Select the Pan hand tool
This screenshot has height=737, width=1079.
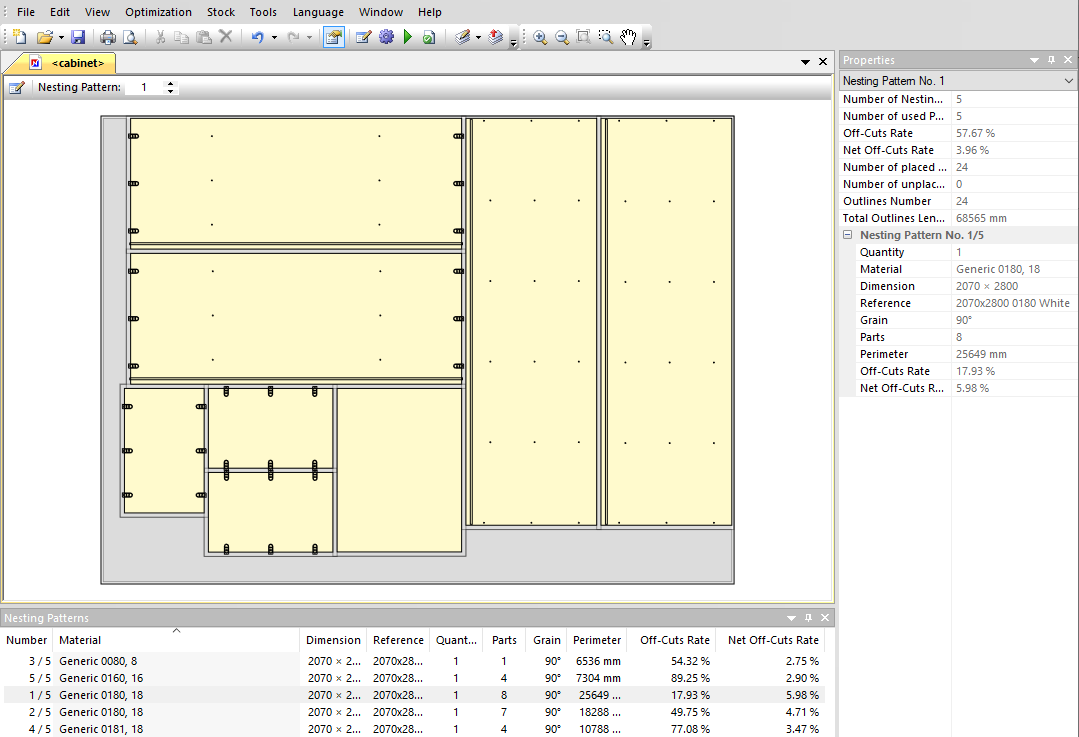pos(628,37)
